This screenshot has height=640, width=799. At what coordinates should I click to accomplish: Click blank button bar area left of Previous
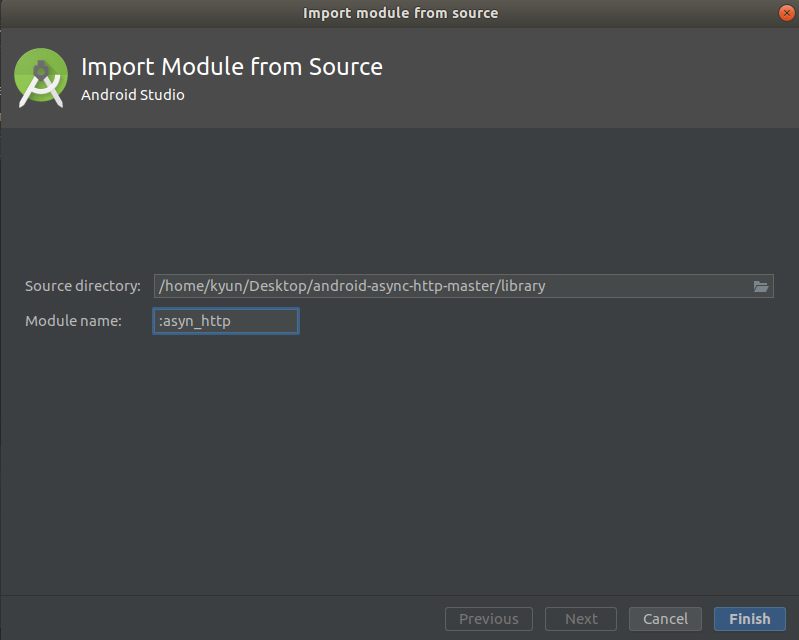pyautogui.click(x=220, y=619)
